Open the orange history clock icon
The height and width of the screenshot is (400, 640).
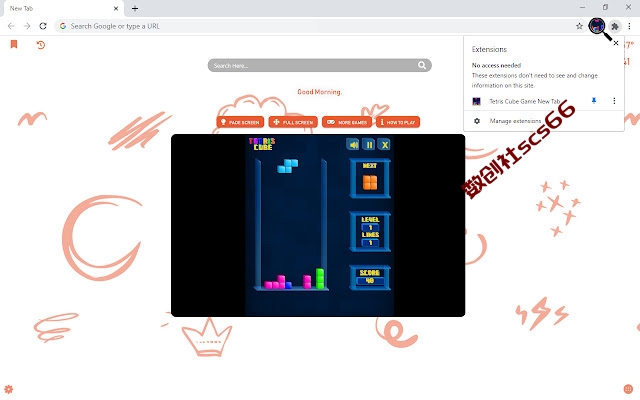point(40,44)
